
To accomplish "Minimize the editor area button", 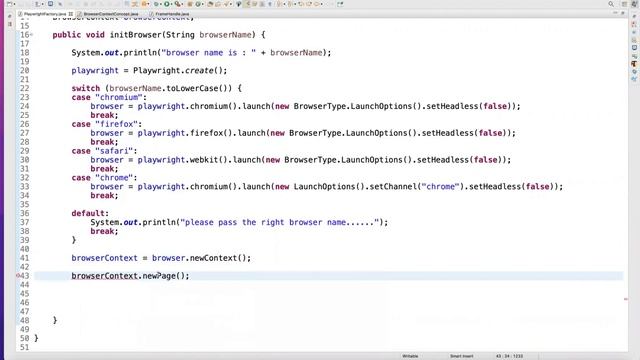I will coord(615,13).
